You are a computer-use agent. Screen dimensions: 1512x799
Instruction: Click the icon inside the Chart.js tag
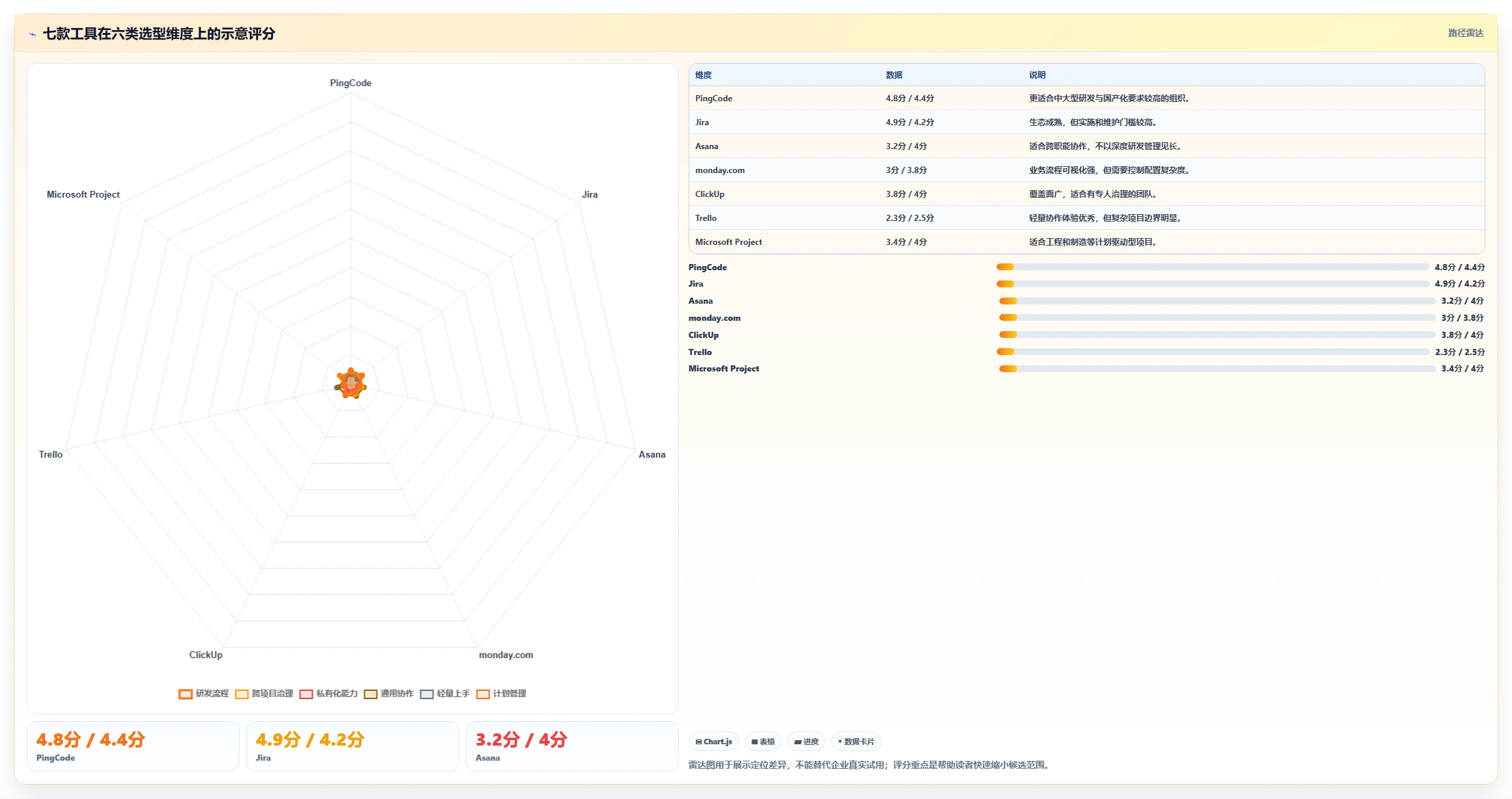(698, 742)
